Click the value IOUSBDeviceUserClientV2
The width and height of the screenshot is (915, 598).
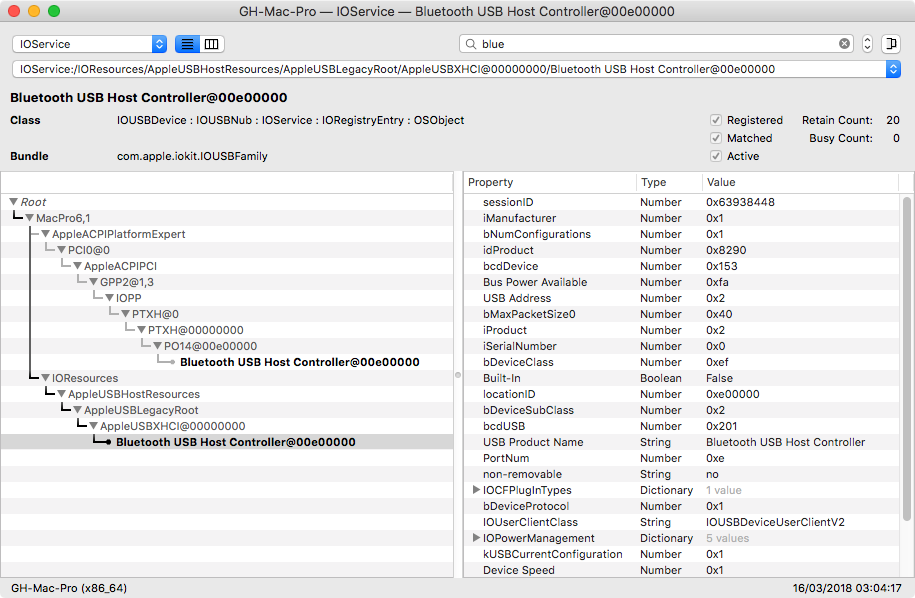tap(775, 522)
